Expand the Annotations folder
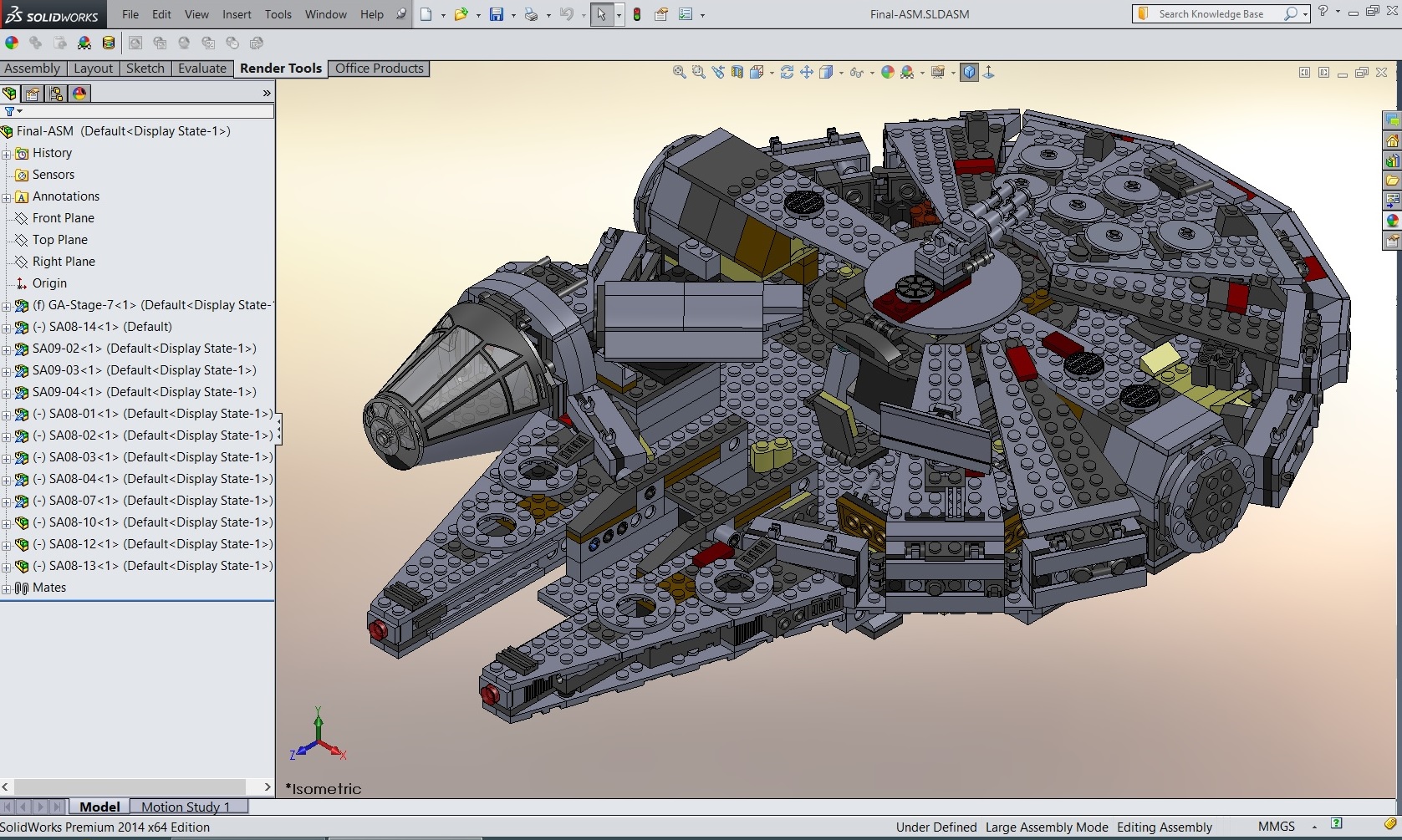Screen dimensions: 1402x840 6,197
